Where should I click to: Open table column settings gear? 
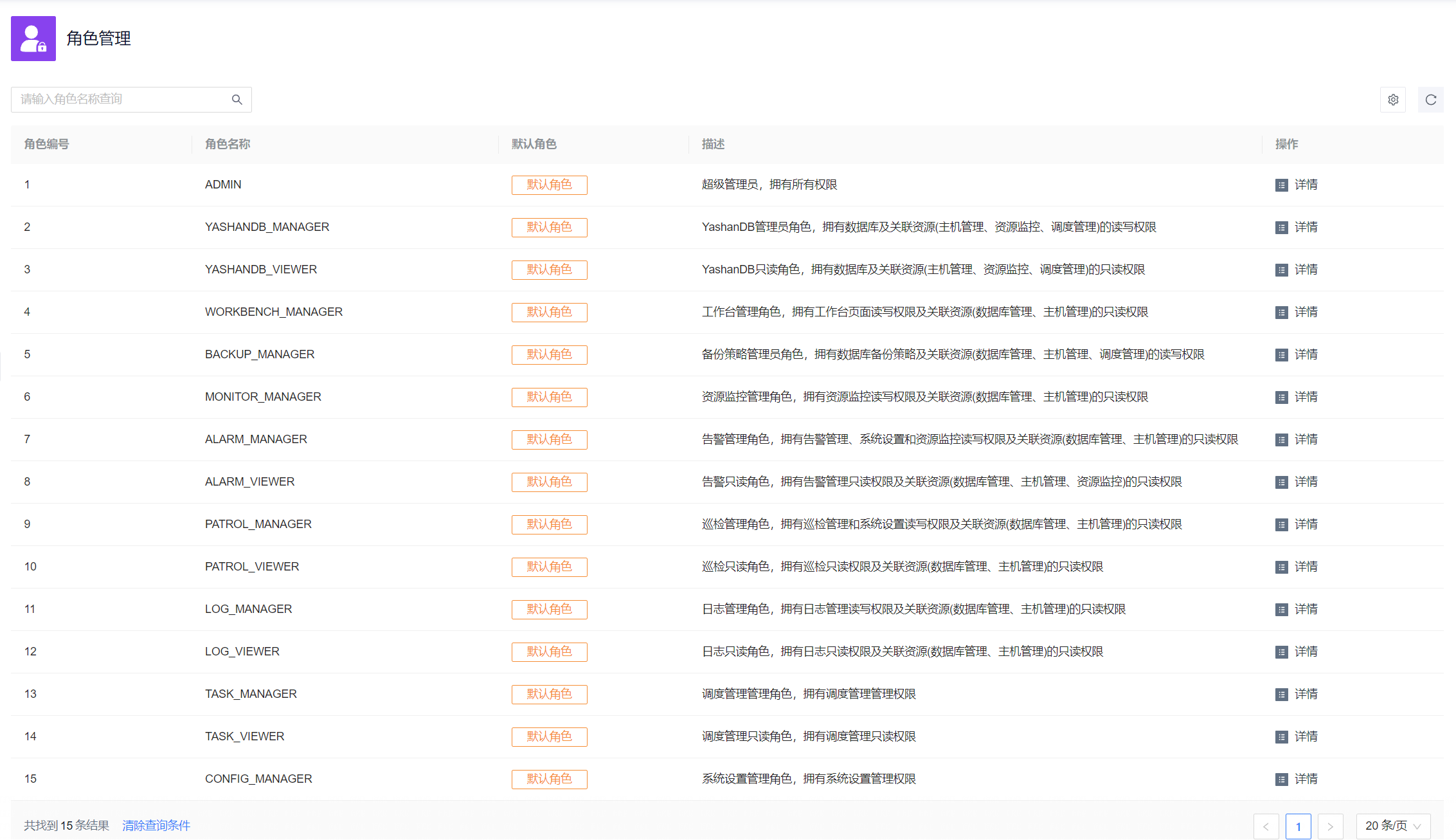tap(1392, 100)
